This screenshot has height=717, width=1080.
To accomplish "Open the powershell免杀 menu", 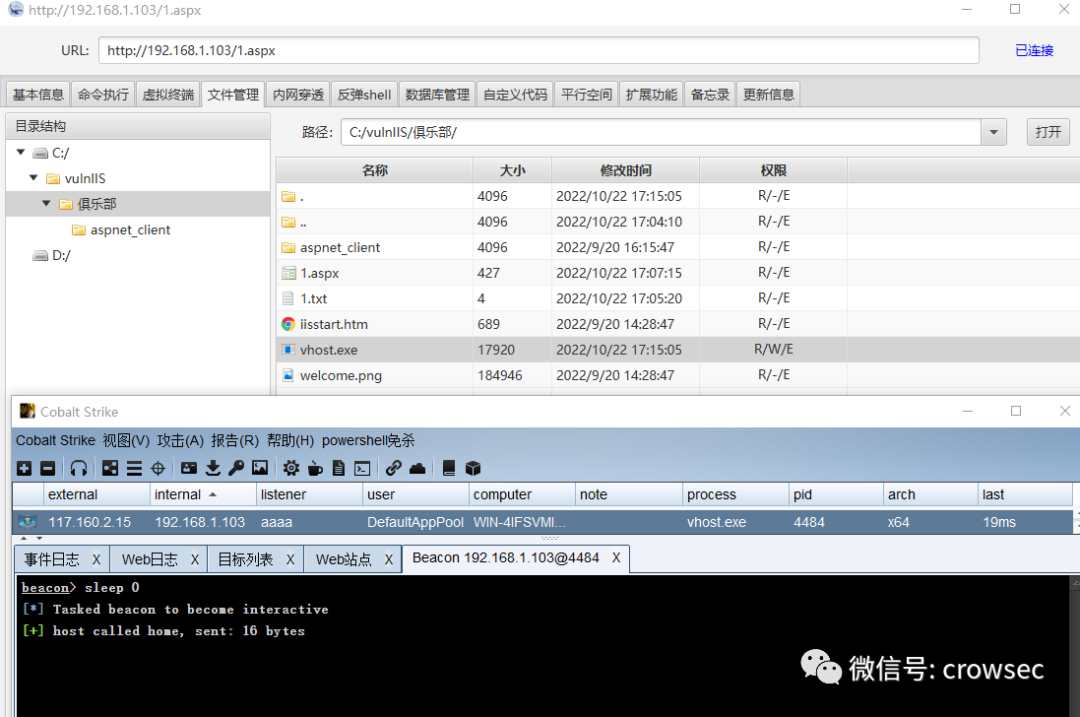I will (368, 440).
